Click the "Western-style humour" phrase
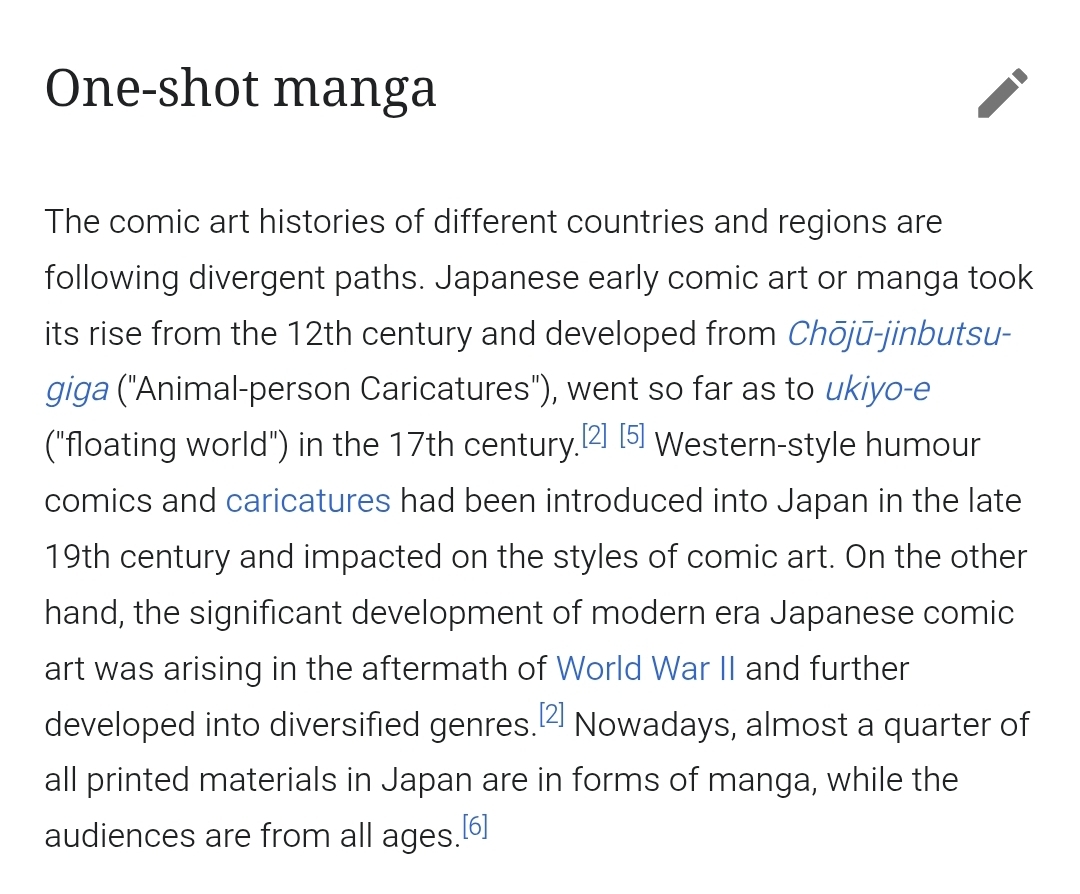The width and height of the screenshot is (1080, 894). 817,445
